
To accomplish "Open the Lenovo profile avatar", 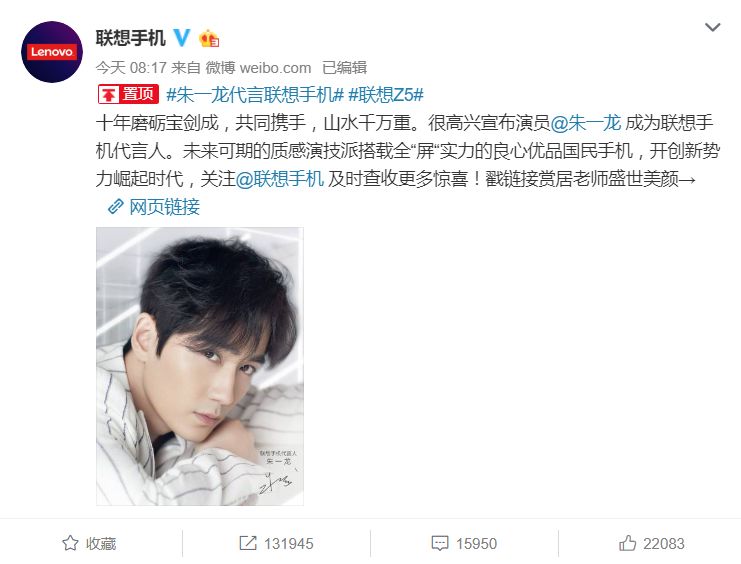I will (52, 52).
